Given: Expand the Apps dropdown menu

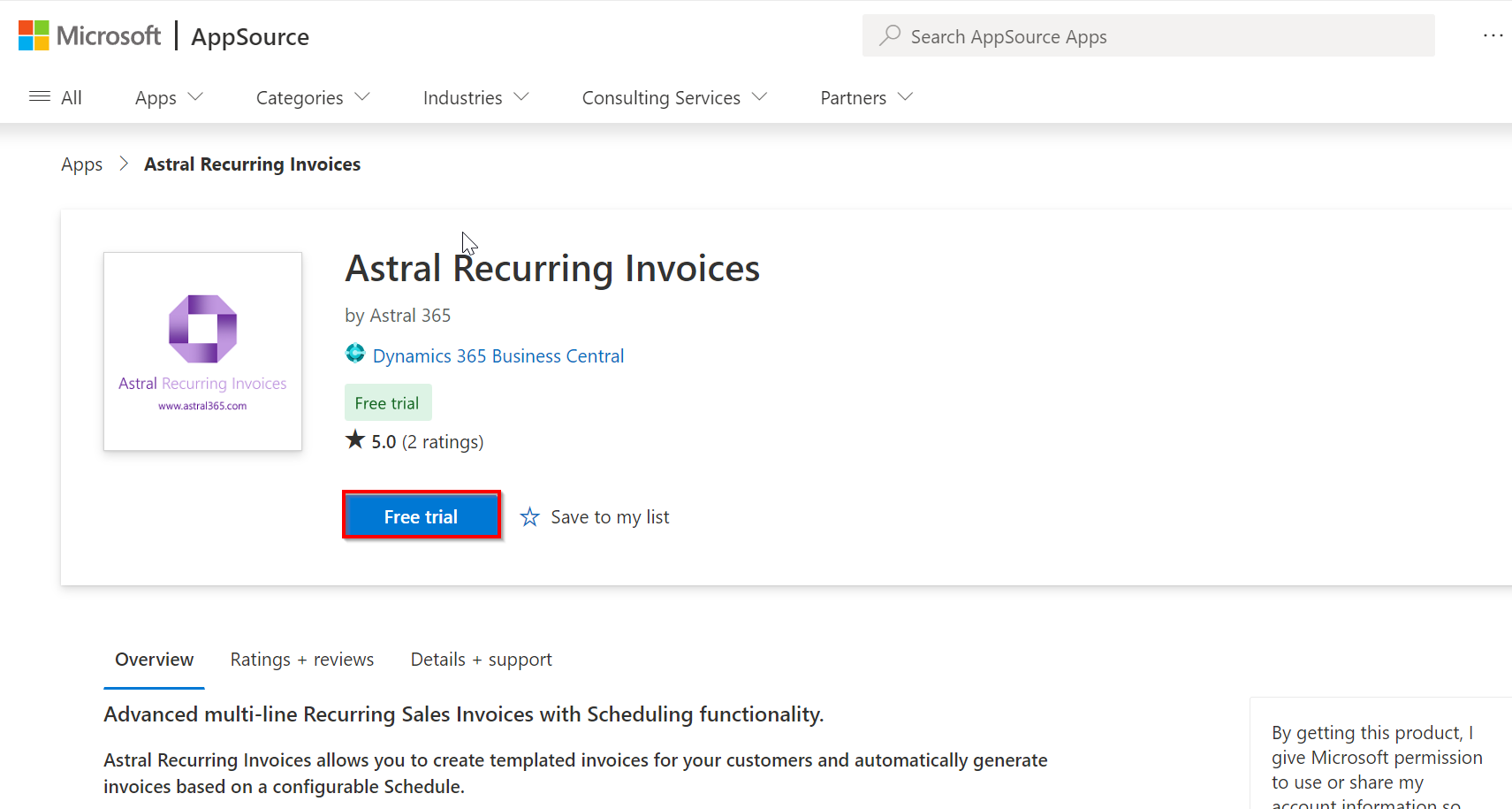Looking at the screenshot, I should click(168, 97).
